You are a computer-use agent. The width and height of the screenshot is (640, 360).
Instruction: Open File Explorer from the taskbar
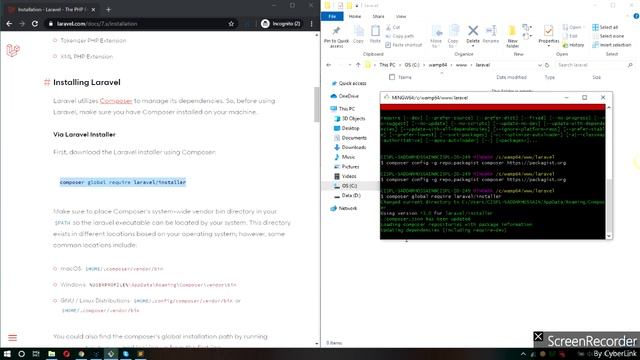(x=51, y=353)
